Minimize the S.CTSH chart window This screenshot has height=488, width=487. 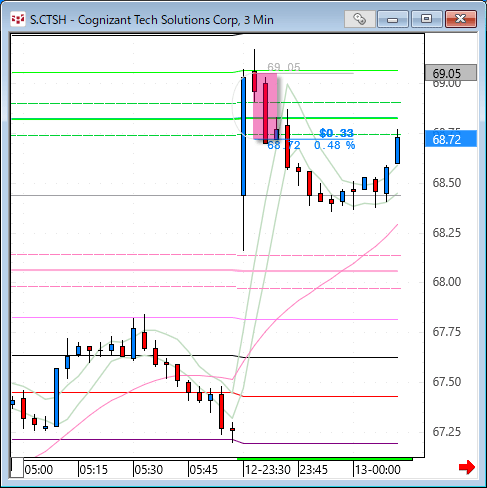coord(393,19)
